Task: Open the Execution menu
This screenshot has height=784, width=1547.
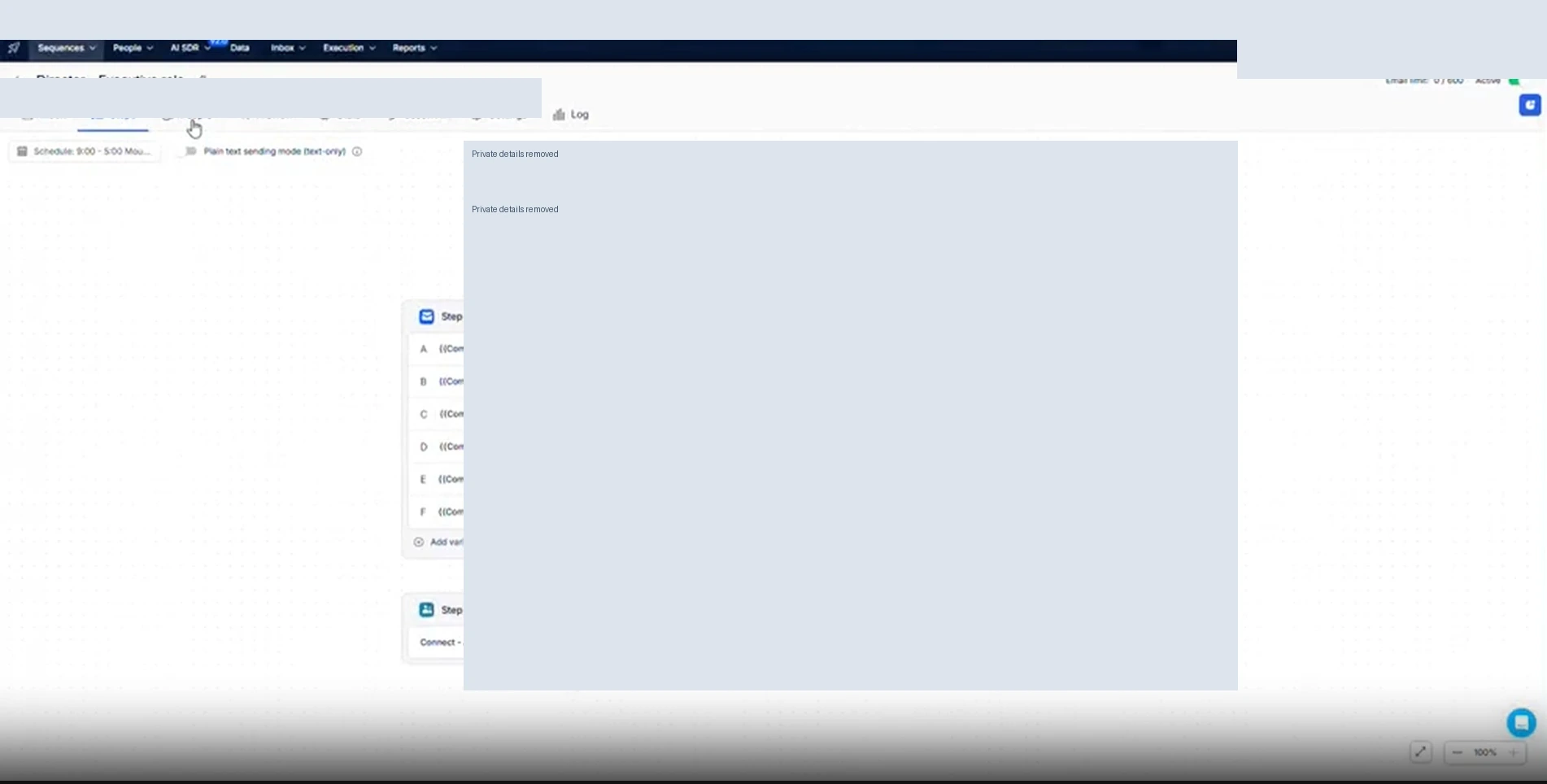Action: pyautogui.click(x=349, y=48)
